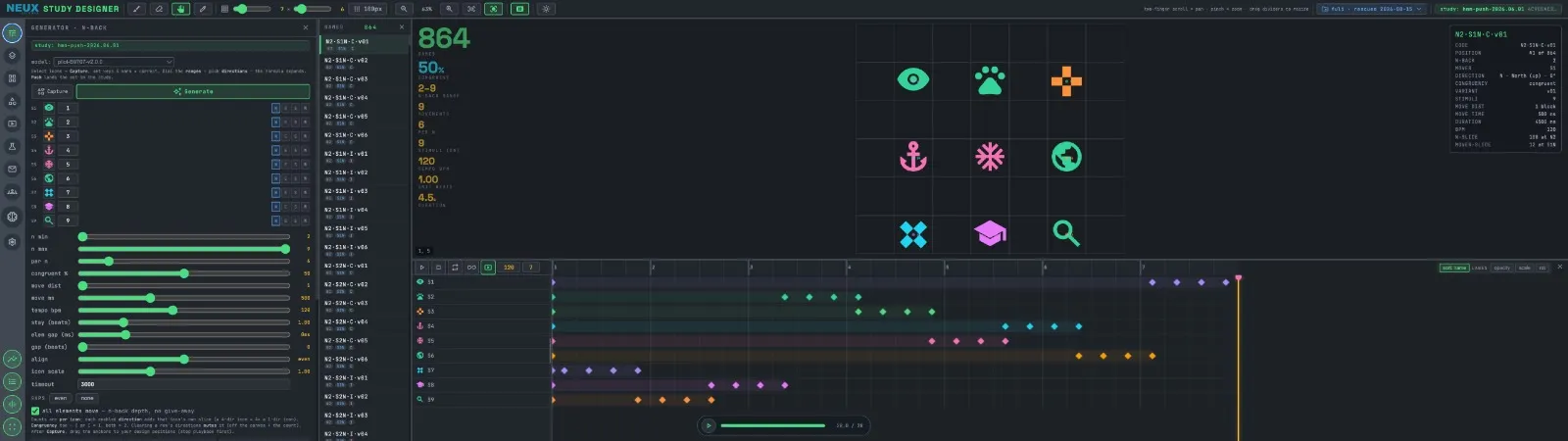Open the layers sidebar icon
Screen dimensions: 1568x441
point(12,56)
